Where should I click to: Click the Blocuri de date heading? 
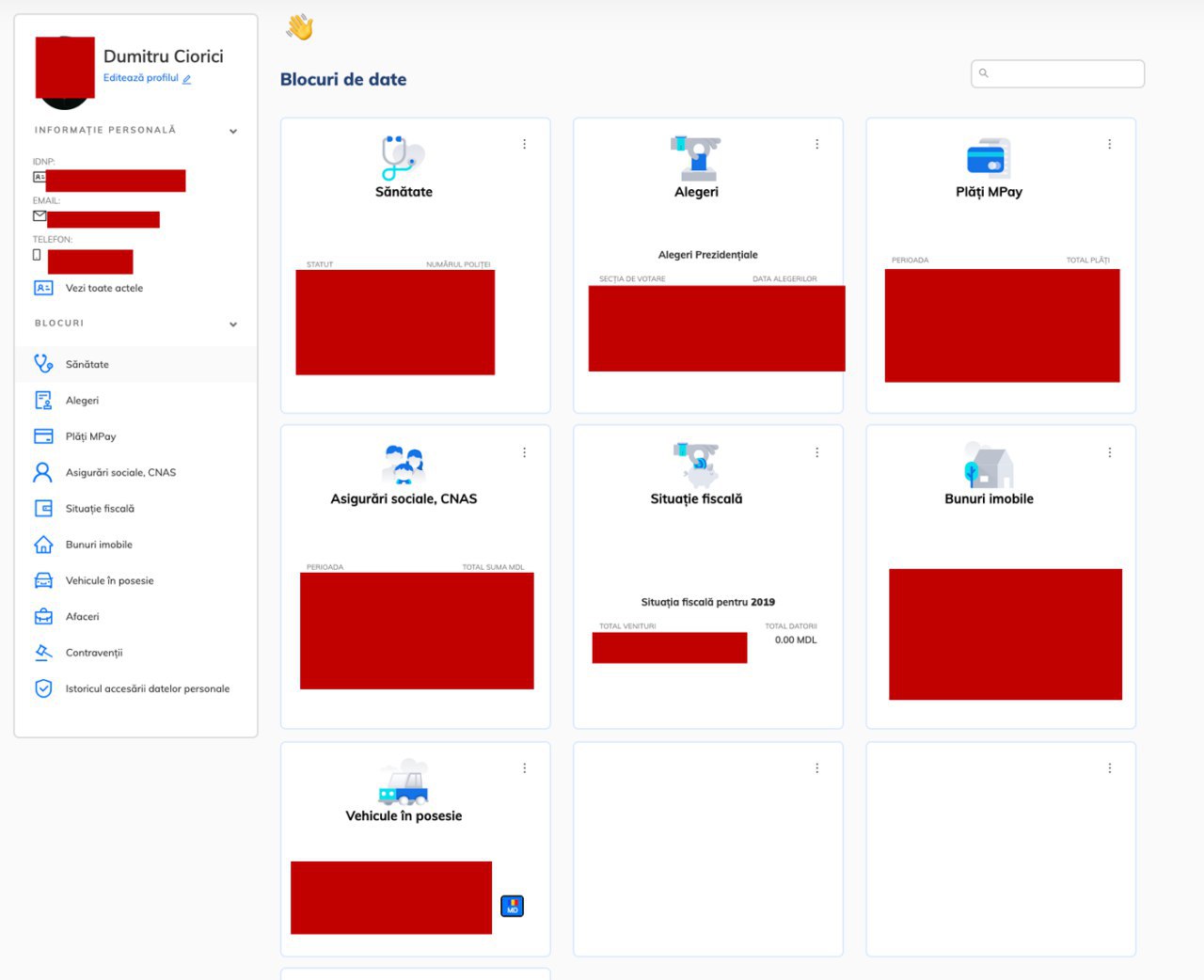[x=343, y=80]
